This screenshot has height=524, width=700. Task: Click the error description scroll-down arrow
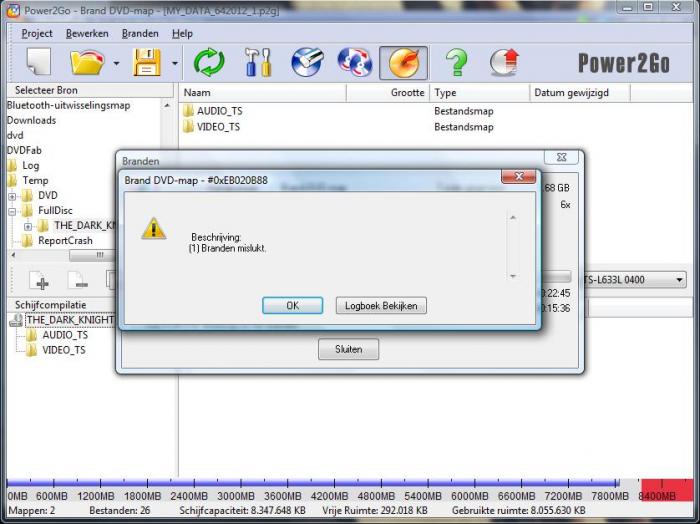513,276
